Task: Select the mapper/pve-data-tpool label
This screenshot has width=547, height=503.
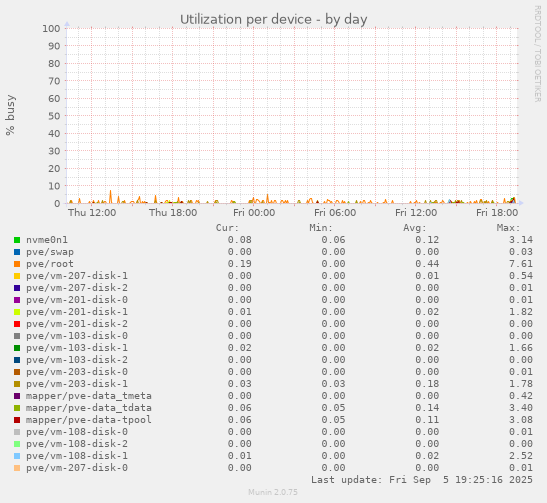Action: tap(89, 420)
